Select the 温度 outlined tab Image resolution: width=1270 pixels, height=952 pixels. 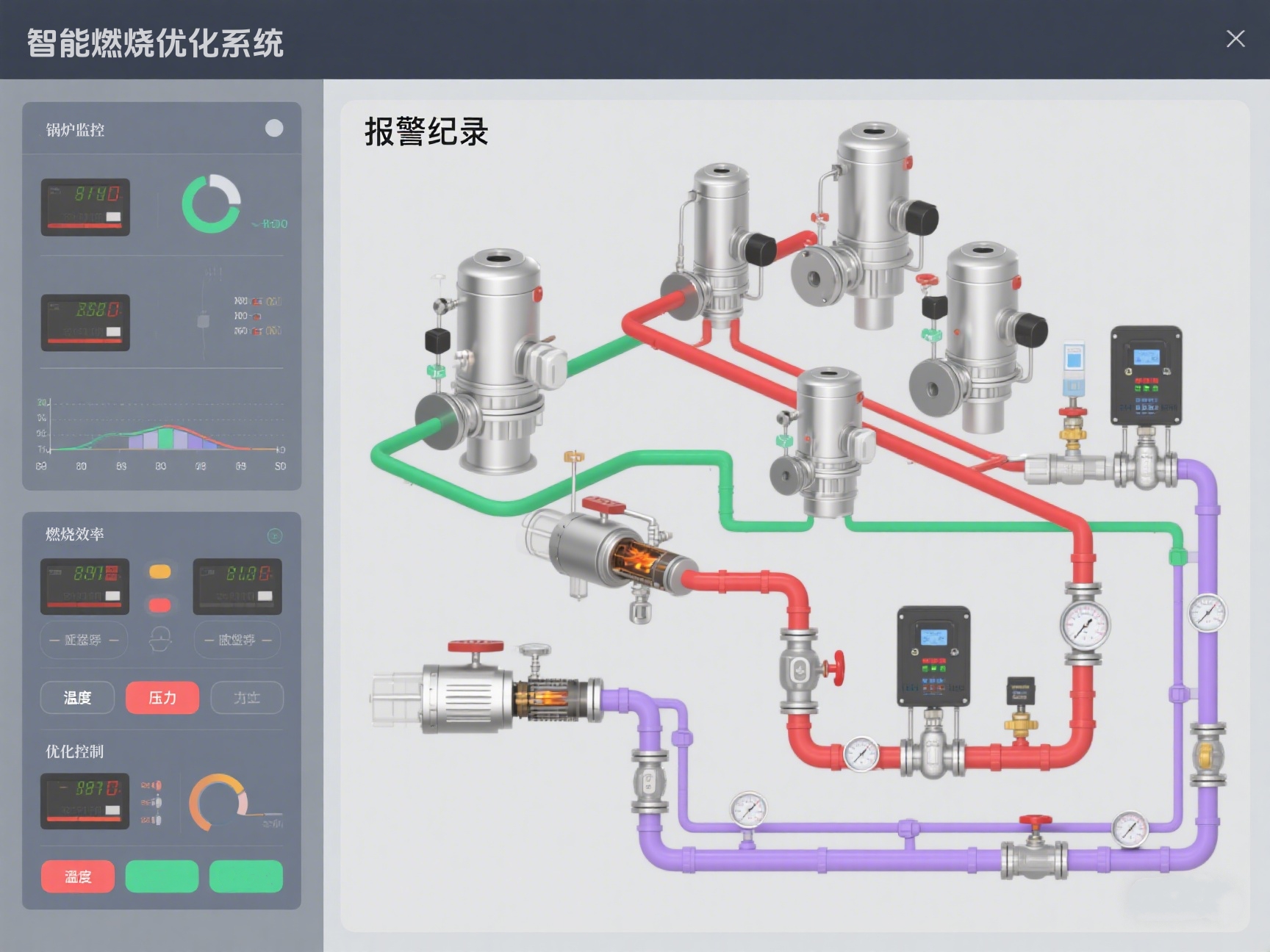[78, 697]
